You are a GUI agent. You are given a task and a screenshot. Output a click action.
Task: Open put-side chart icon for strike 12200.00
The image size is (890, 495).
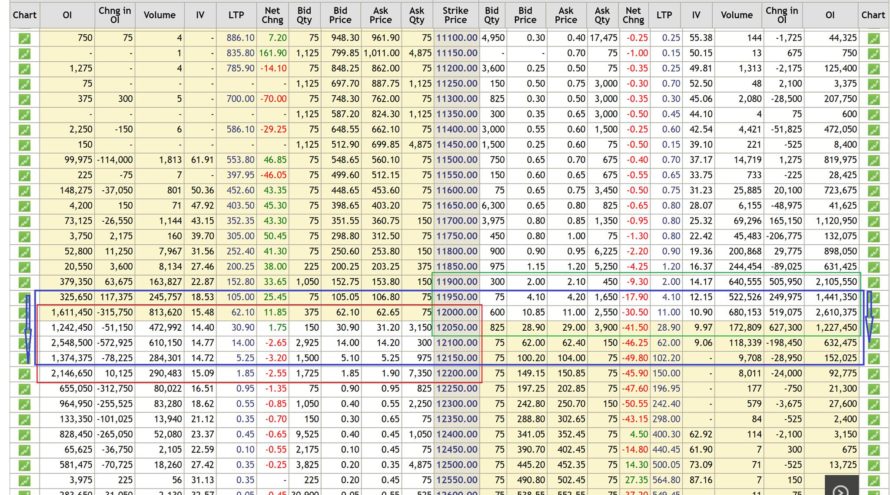[x=874, y=374]
